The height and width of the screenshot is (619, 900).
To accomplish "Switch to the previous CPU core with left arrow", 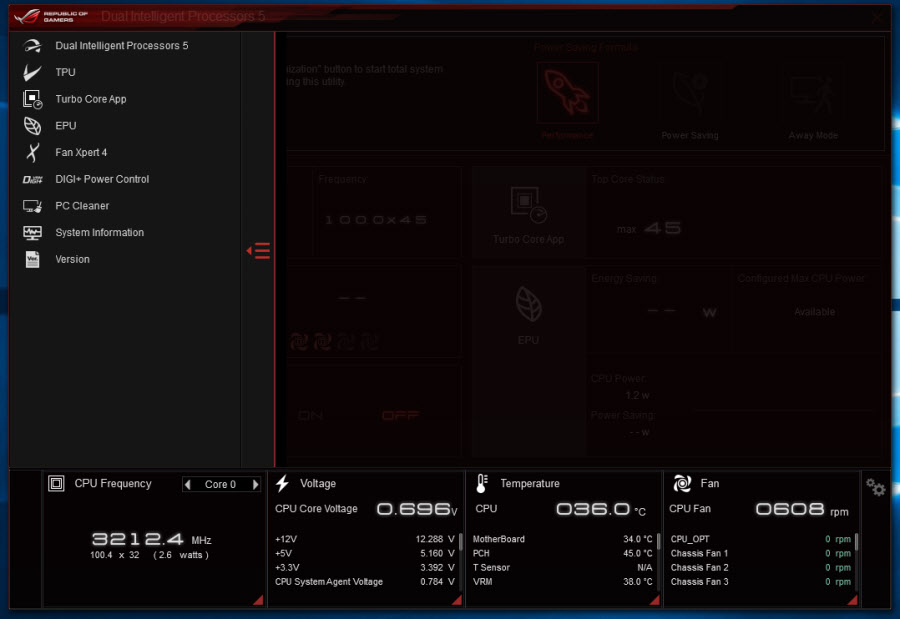I will click(x=188, y=485).
